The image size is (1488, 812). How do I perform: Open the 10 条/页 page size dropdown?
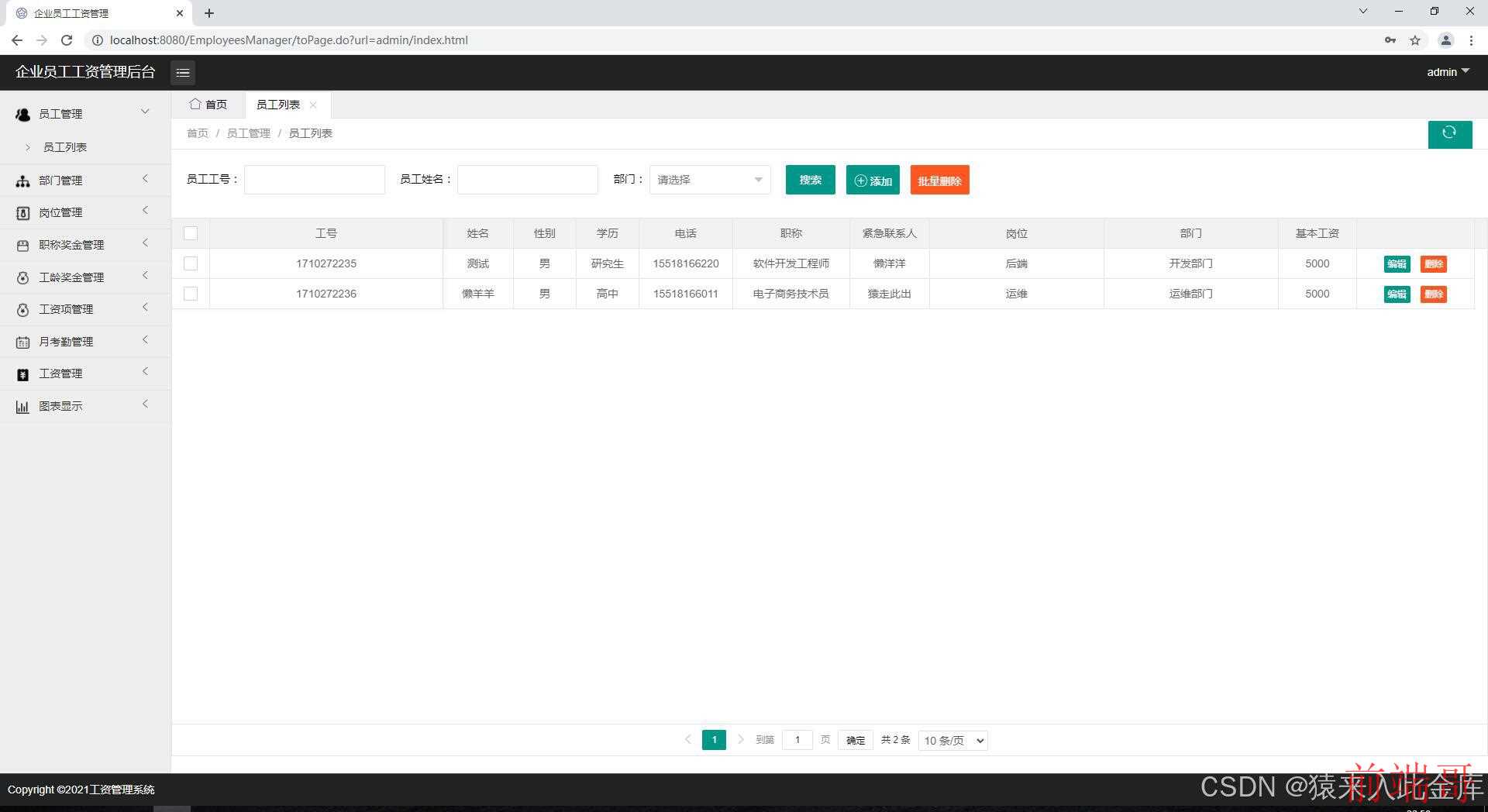(x=953, y=741)
